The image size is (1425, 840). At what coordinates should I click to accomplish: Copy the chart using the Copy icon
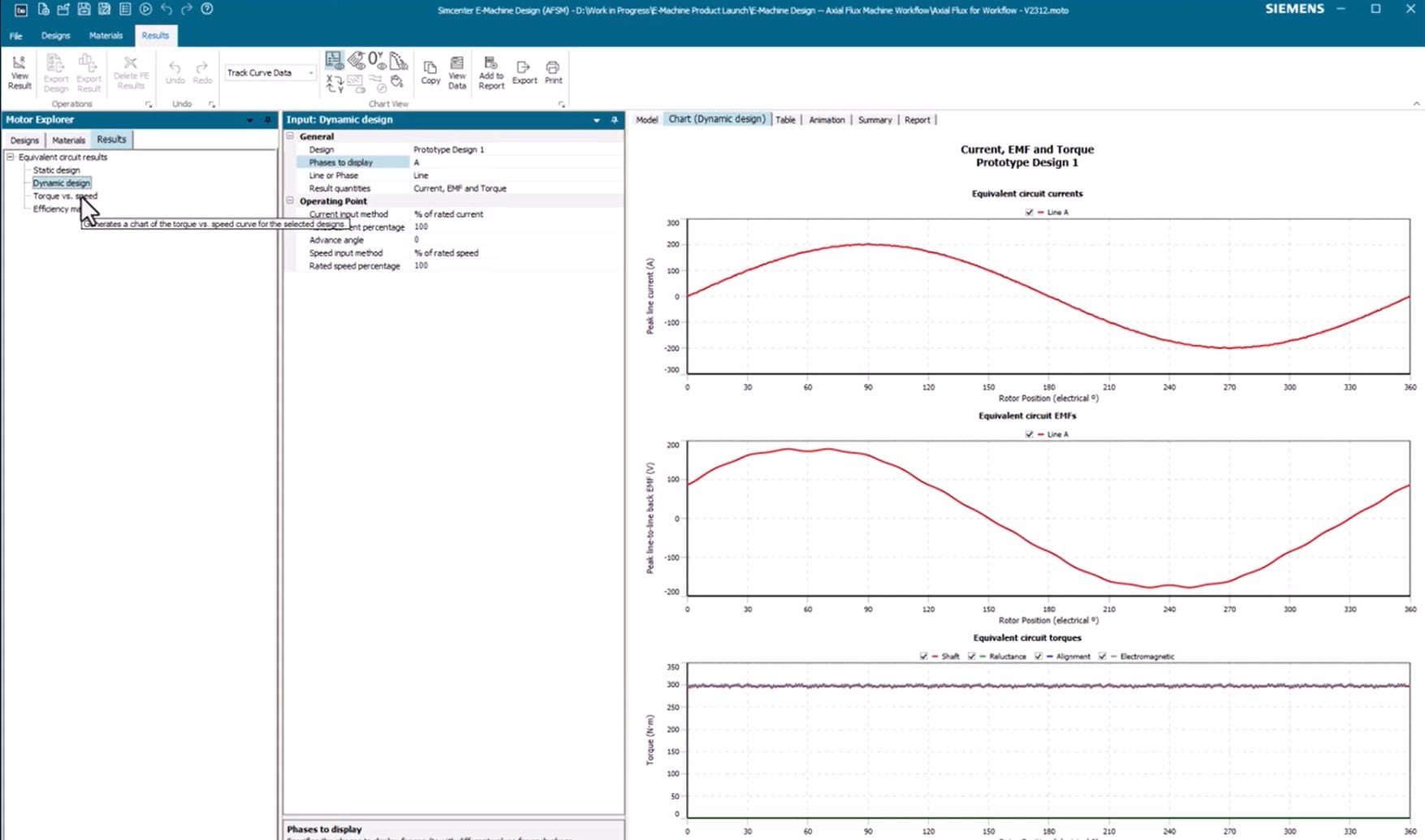coord(430,71)
